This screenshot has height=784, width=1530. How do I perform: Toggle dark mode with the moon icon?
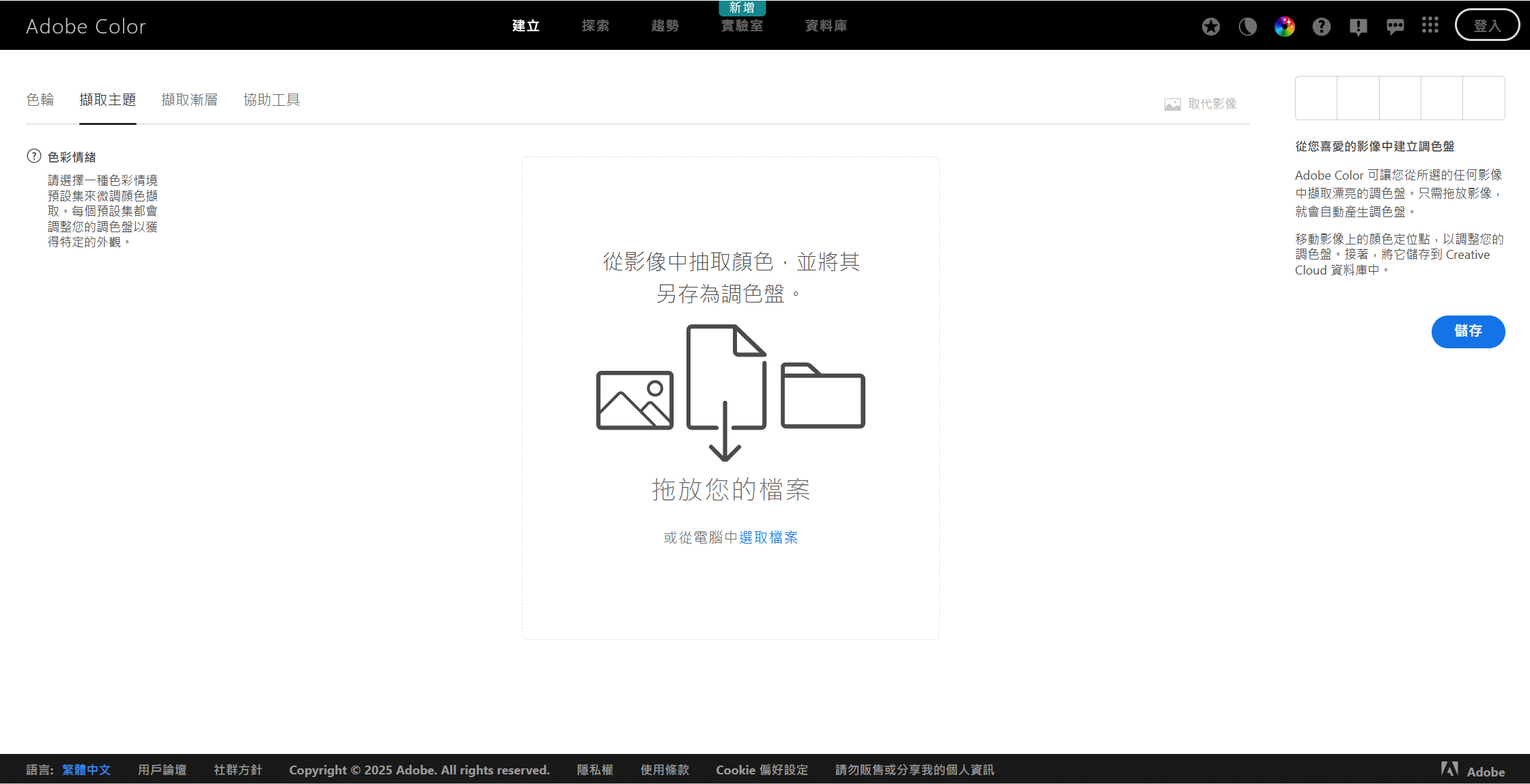pyautogui.click(x=1248, y=27)
